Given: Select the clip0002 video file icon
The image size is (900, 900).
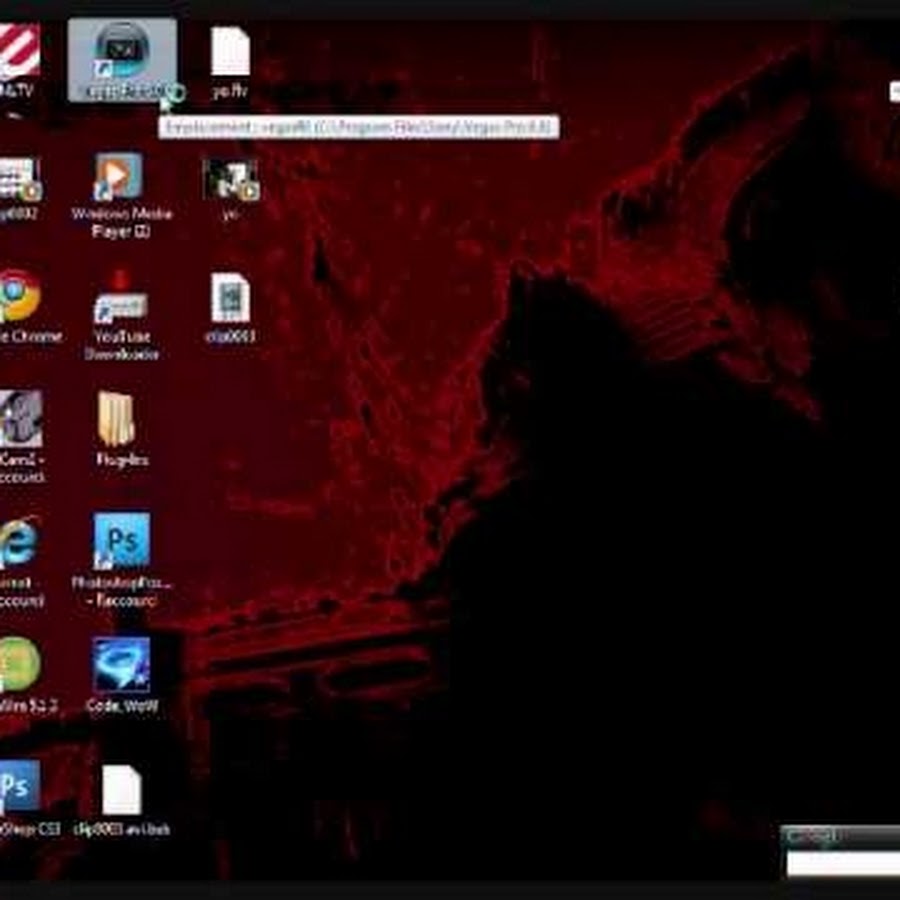Looking at the screenshot, I should [20, 179].
